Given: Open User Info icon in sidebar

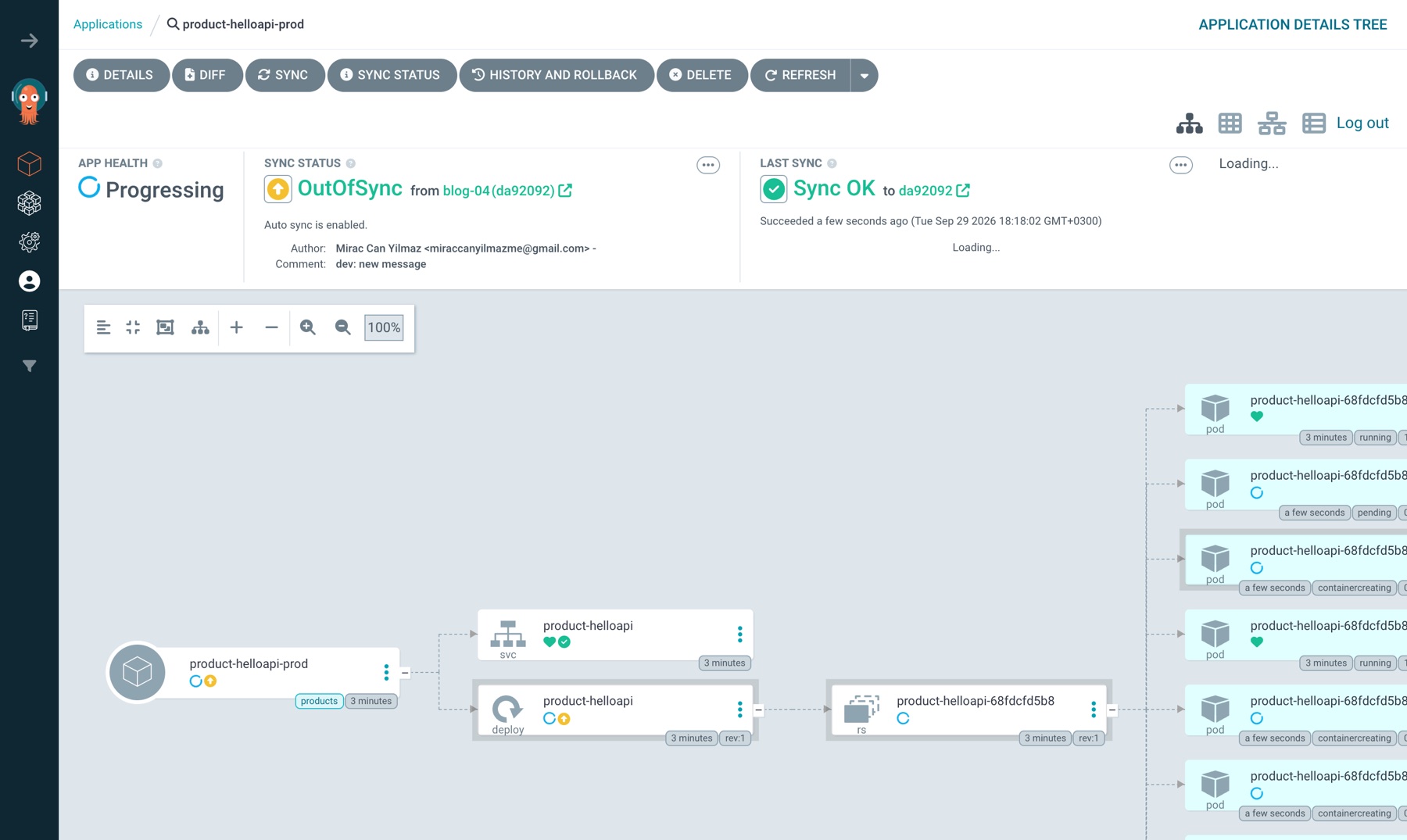Looking at the screenshot, I should pos(29,281).
